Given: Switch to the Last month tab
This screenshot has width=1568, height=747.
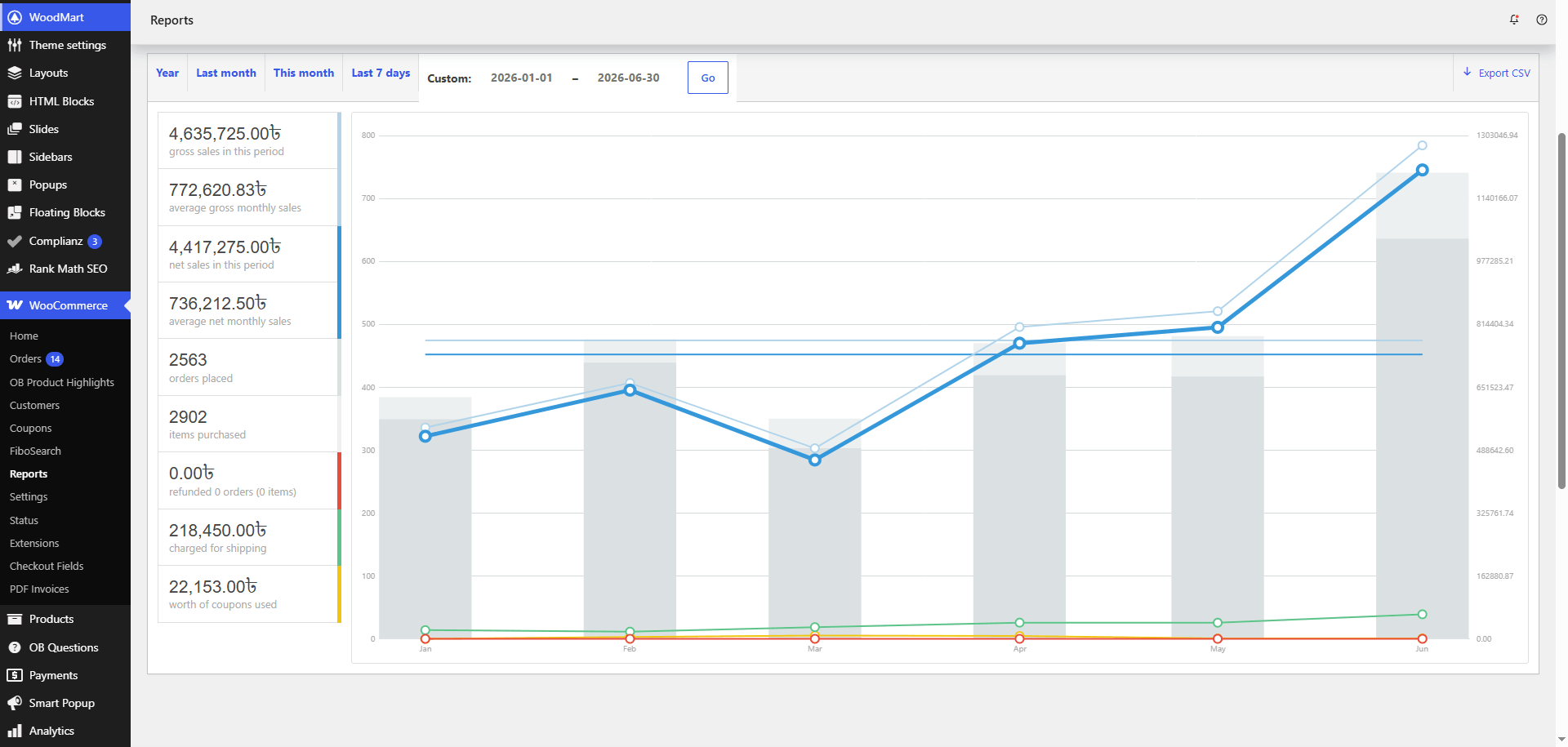Looking at the screenshot, I should (226, 73).
